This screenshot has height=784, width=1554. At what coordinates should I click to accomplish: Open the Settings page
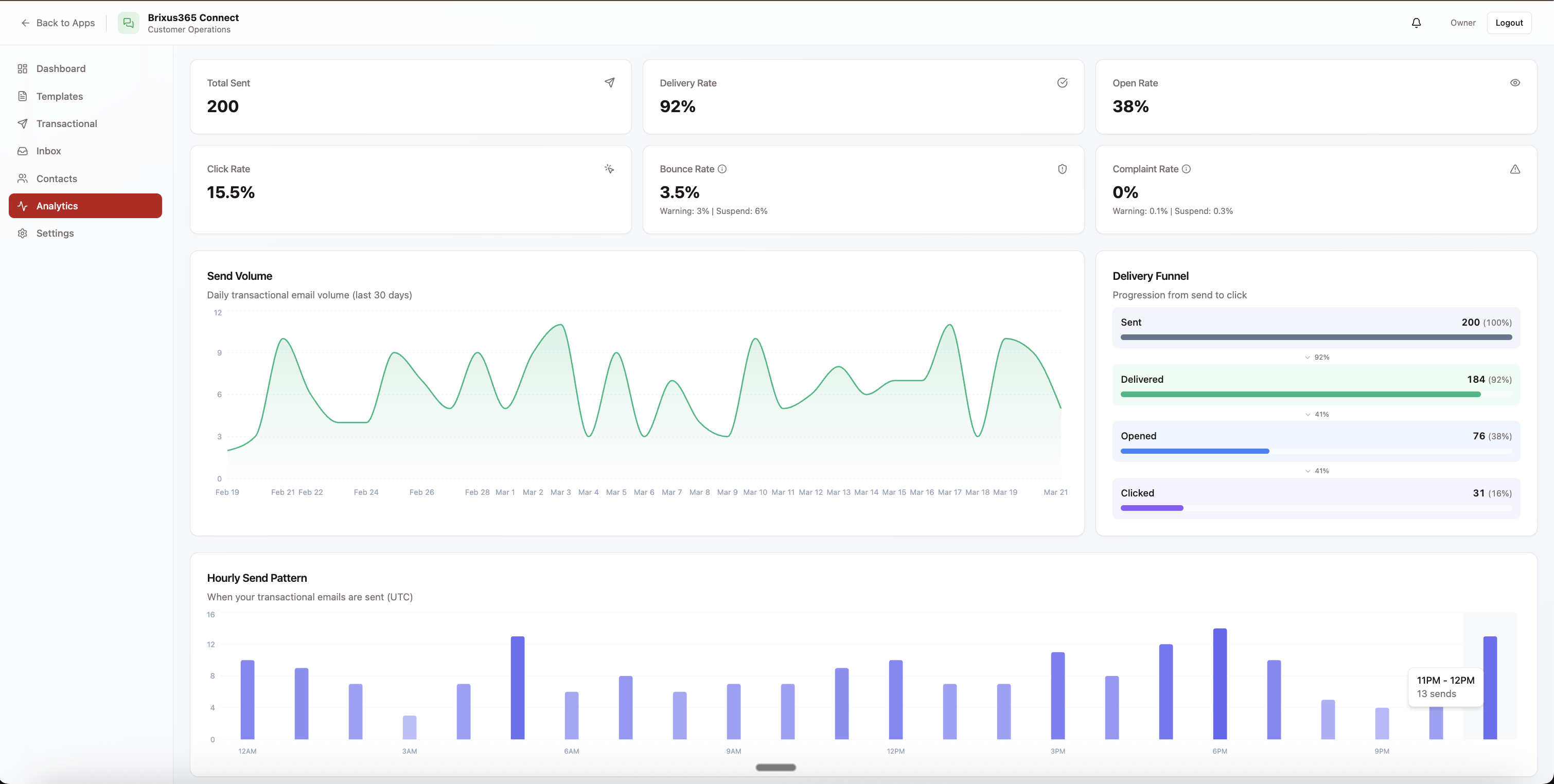pyautogui.click(x=85, y=234)
